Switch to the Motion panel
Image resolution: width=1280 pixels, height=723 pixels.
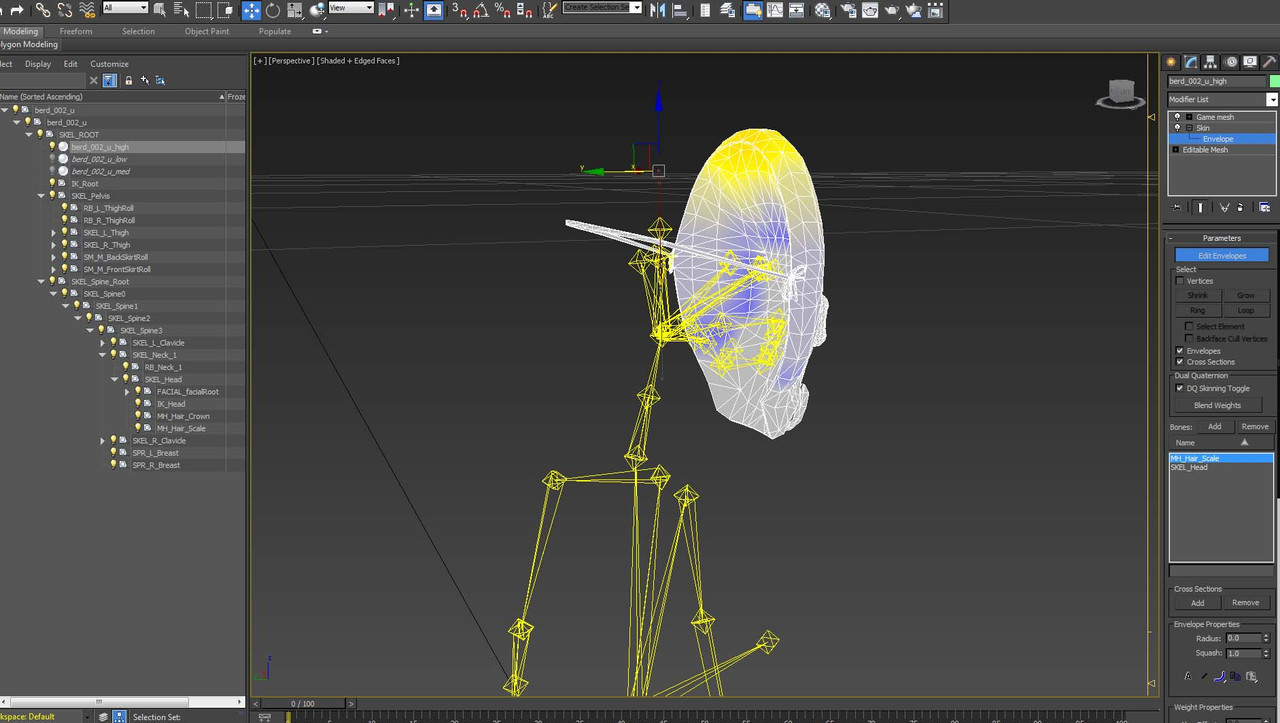pos(1231,61)
